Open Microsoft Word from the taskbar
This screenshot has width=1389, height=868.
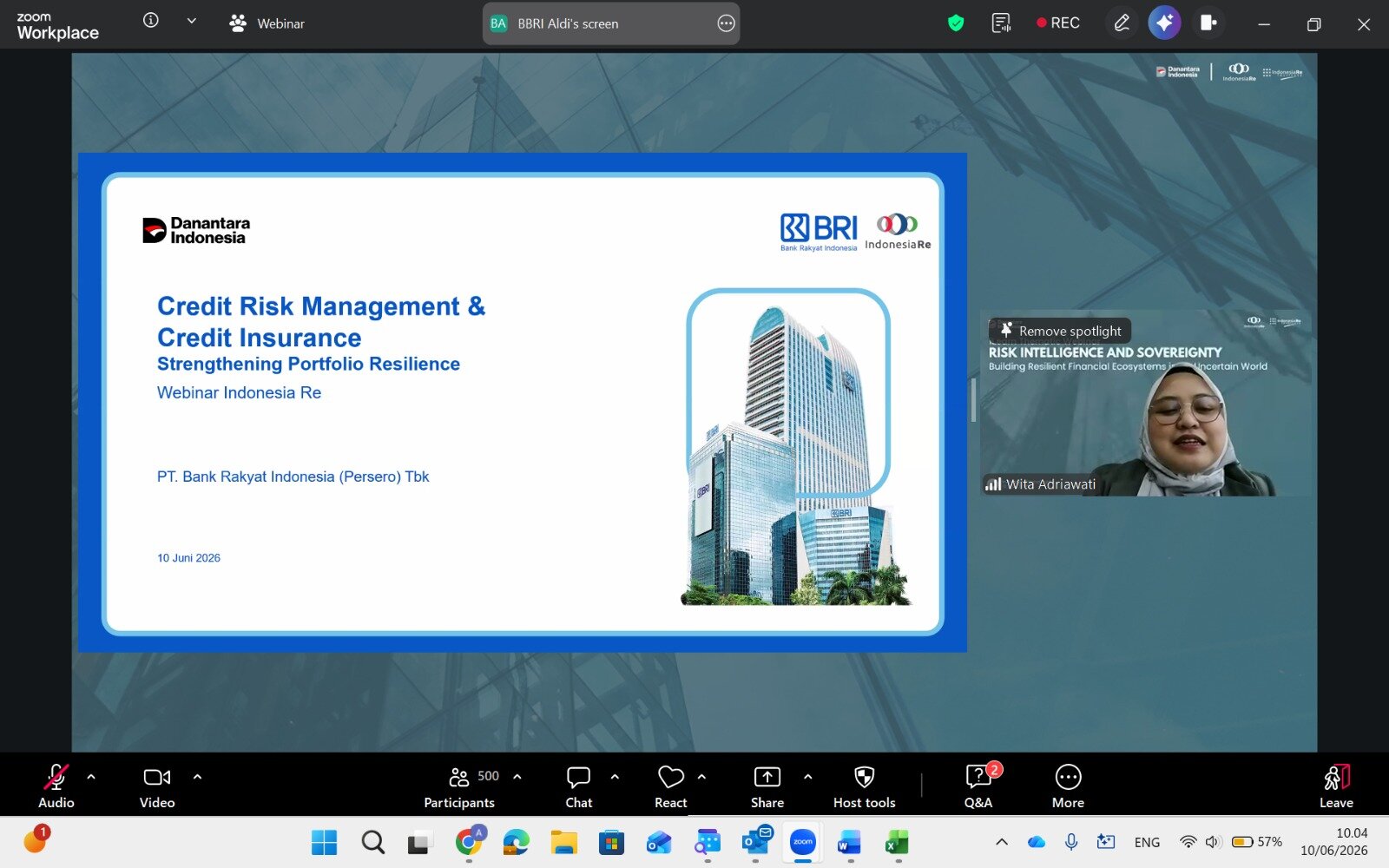click(850, 842)
